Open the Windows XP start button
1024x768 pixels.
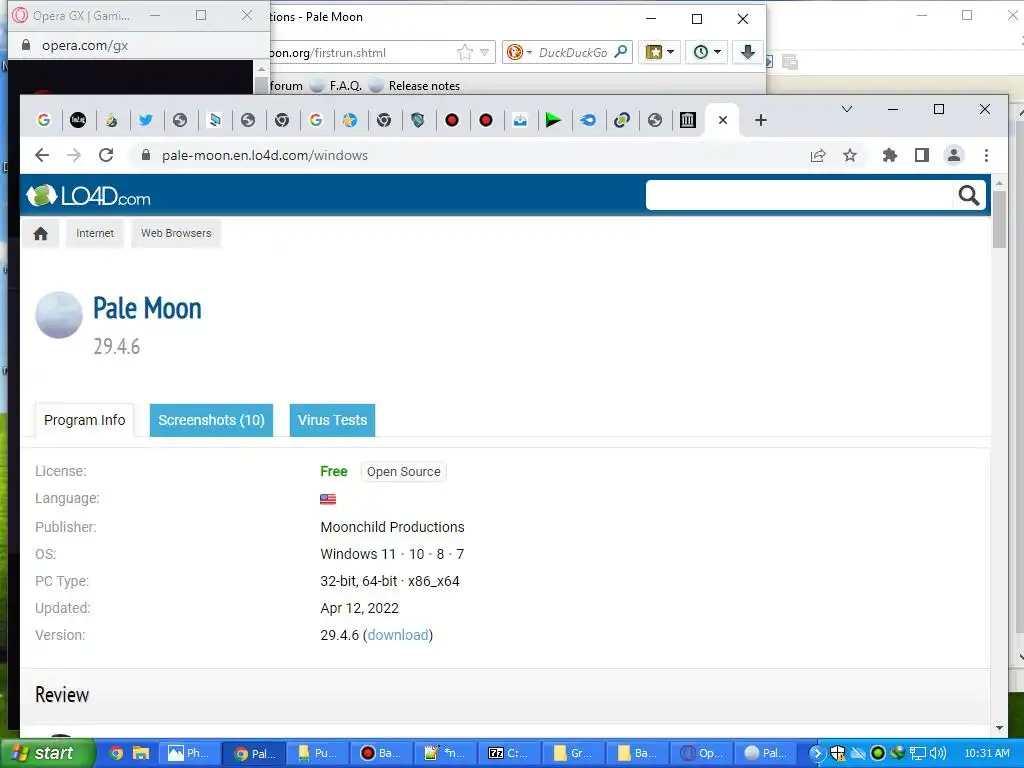click(x=47, y=754)
